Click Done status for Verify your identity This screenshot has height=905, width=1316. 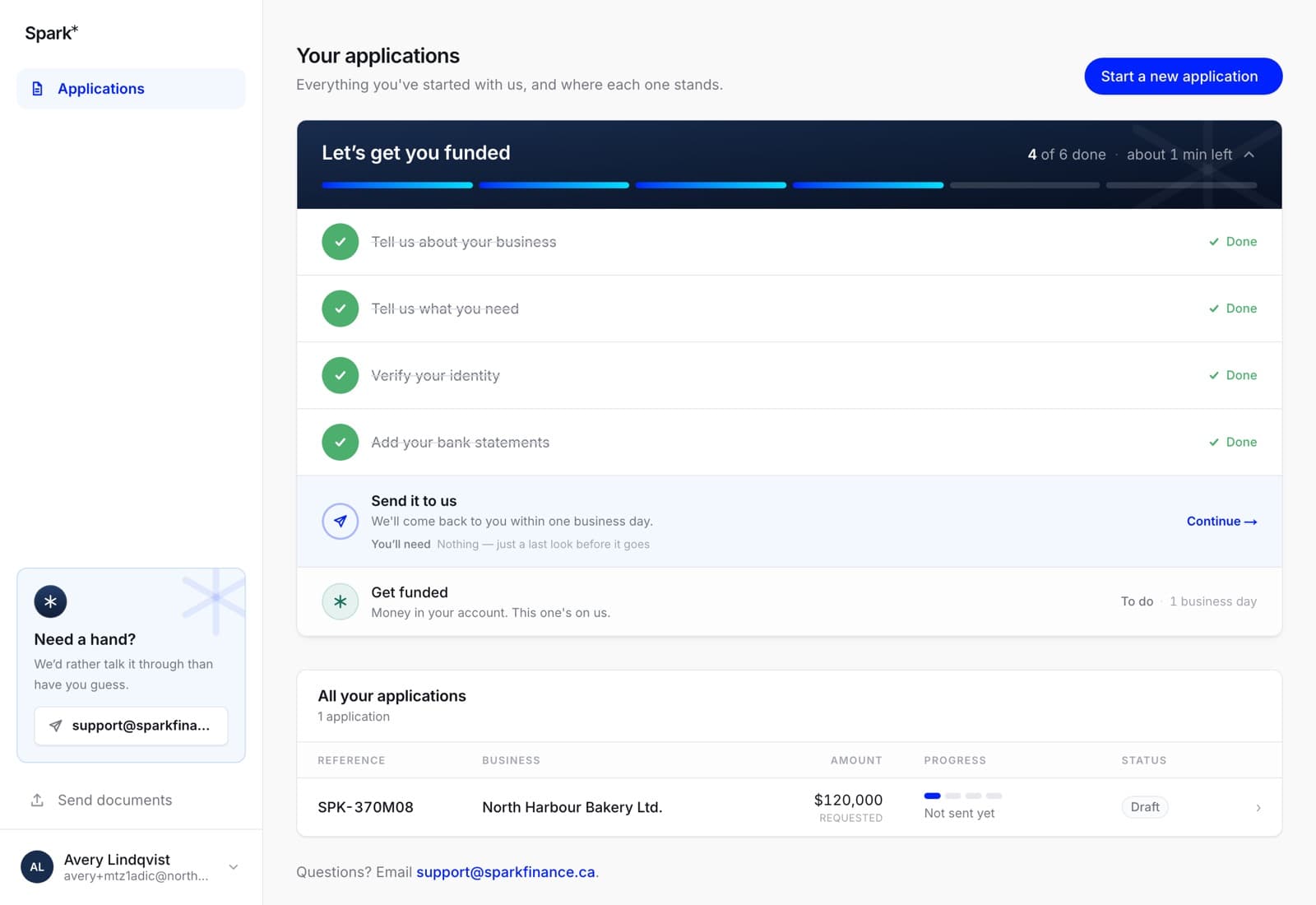tap(1233, 375)
